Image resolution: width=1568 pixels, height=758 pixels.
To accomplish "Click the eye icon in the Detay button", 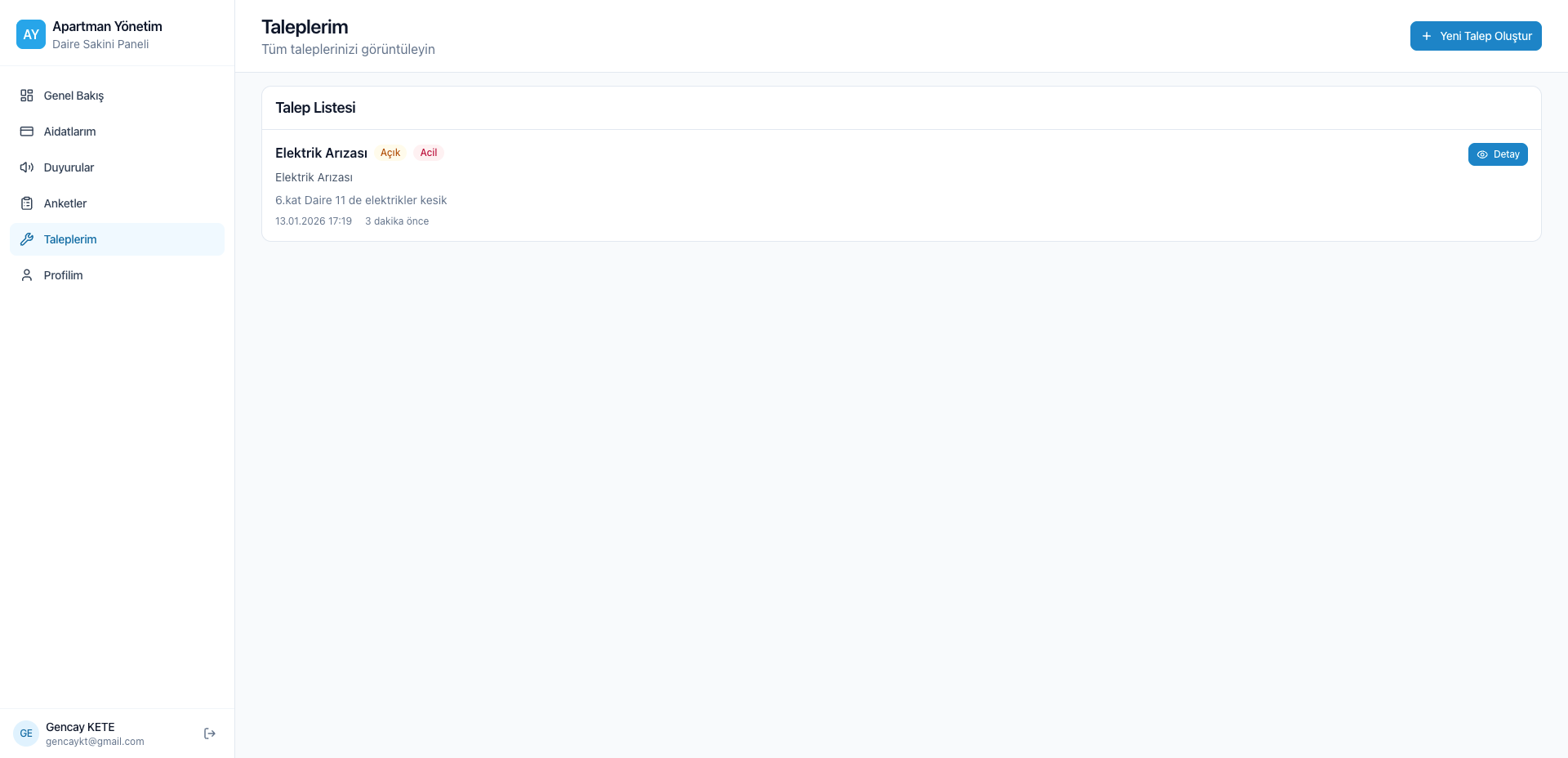I will [x=1482, y=154].
